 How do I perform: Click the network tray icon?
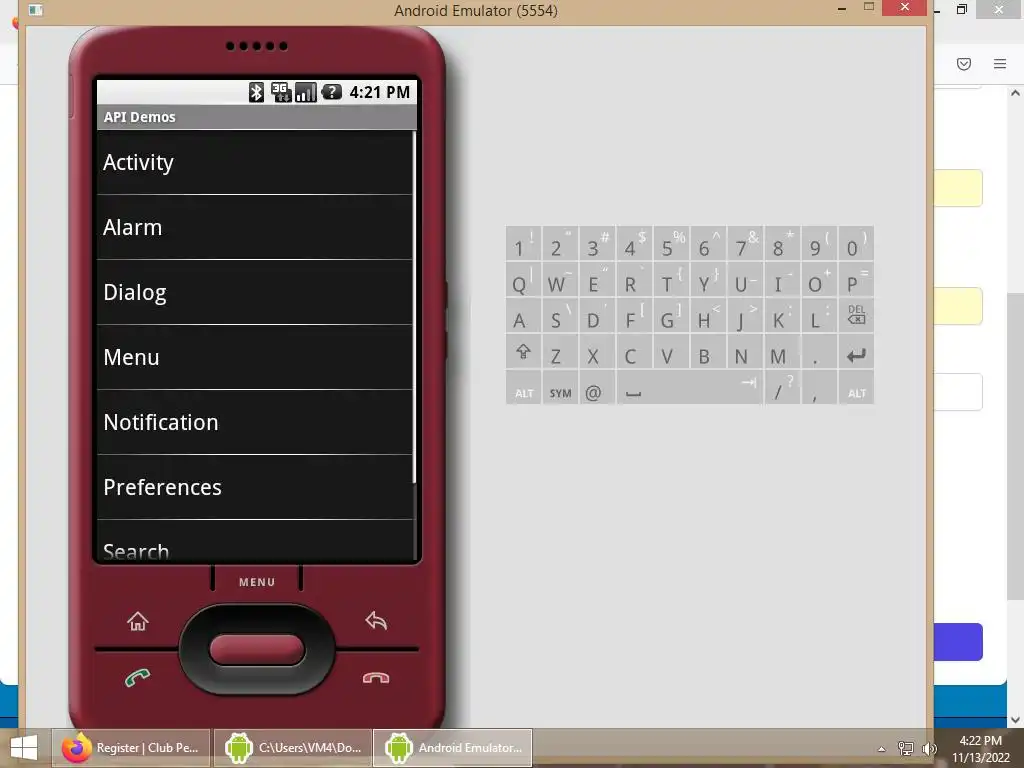pyautogui.click(x=906, y=748)
